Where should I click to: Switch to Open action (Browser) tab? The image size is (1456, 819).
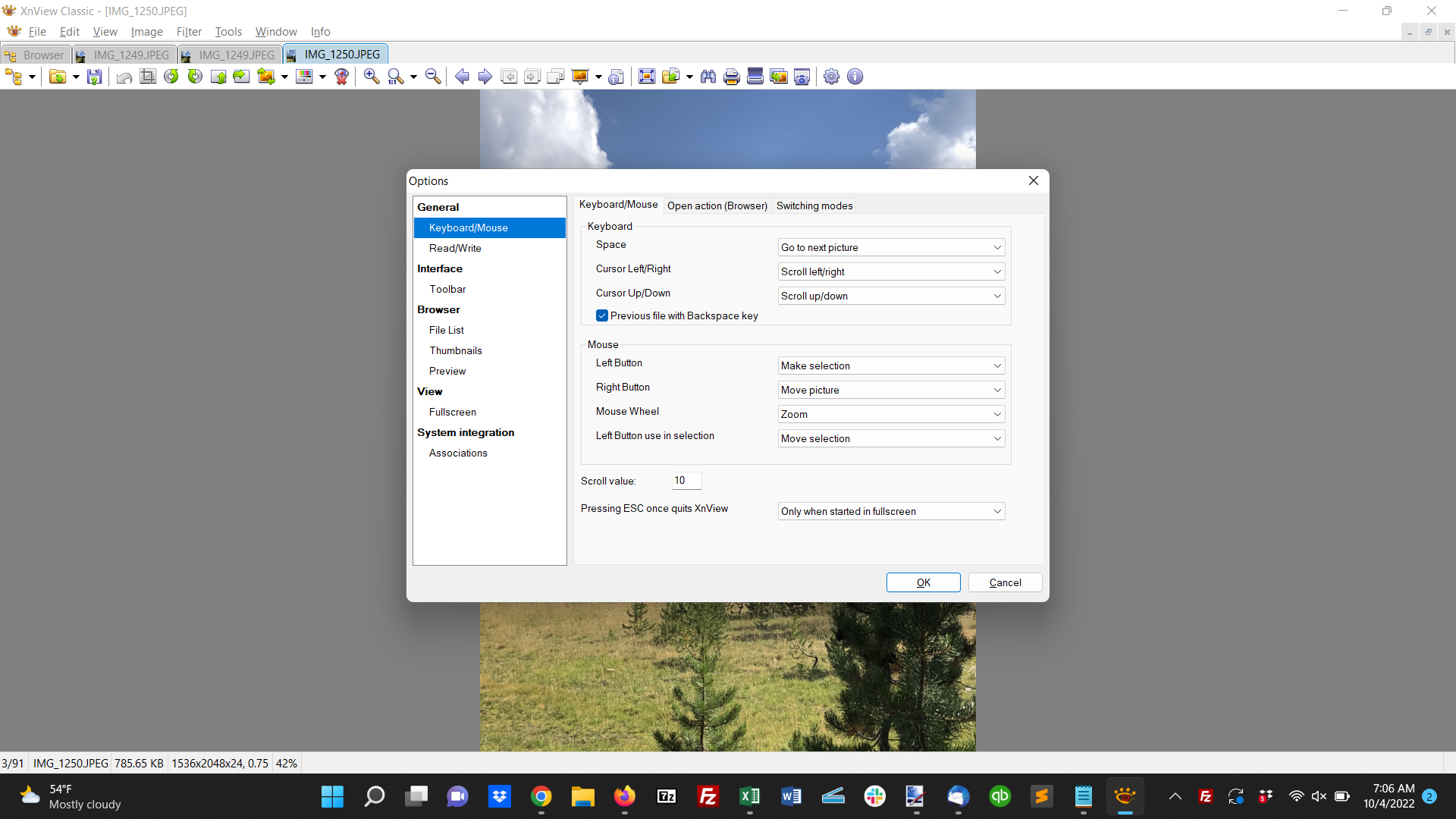click(717, 206)
